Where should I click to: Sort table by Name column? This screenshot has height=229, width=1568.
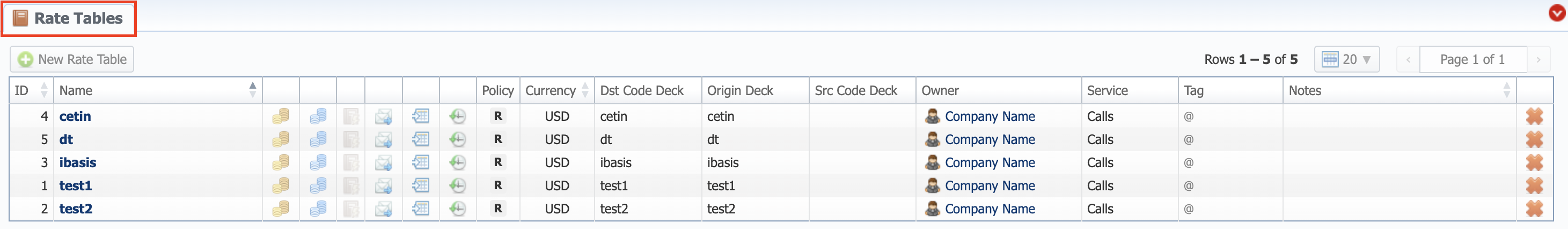coord(253,90)
